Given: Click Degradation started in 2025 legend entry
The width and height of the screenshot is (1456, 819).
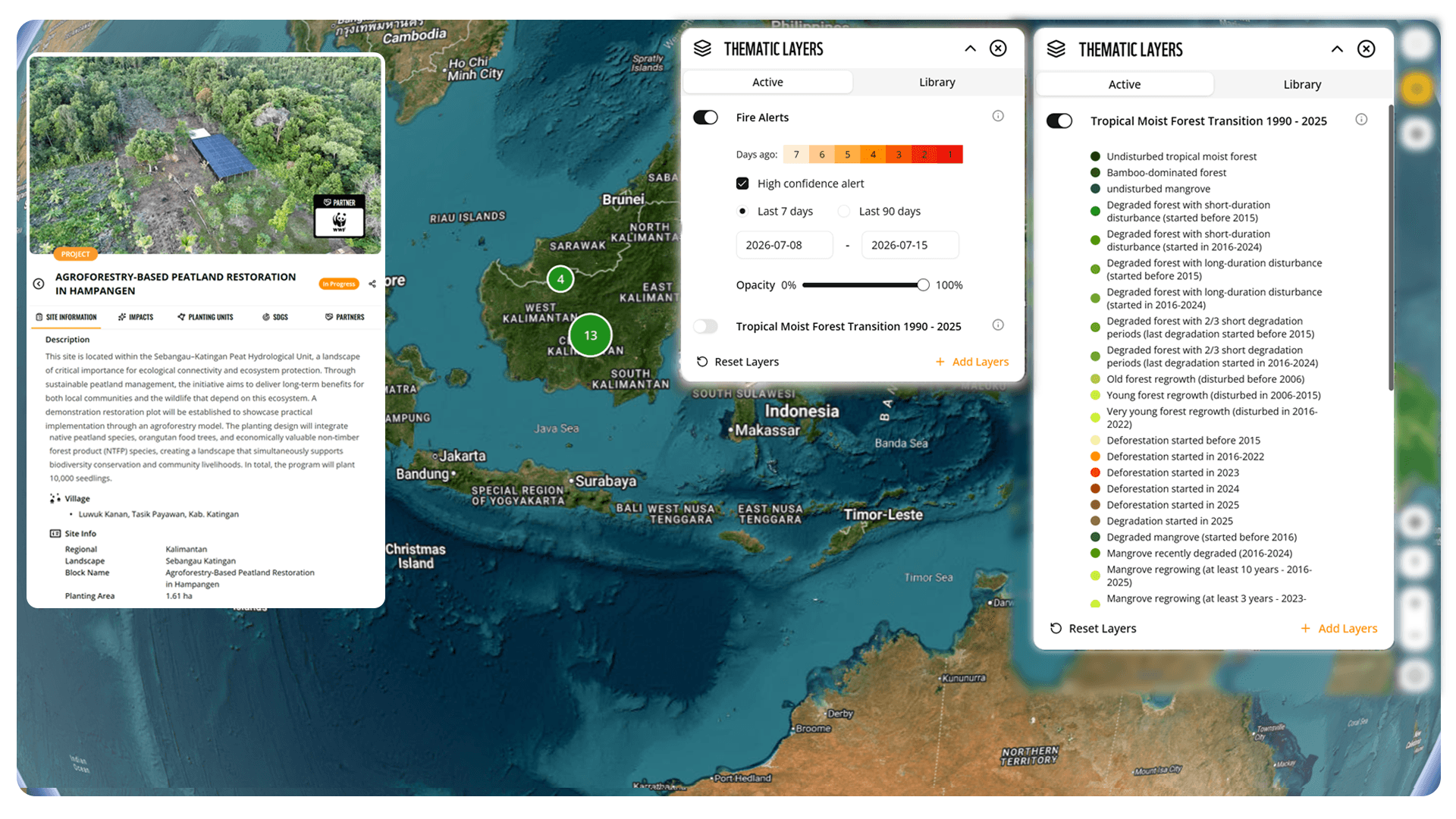Looking at the screenshot, I should pyautogui.click(x=1161, y=521).
